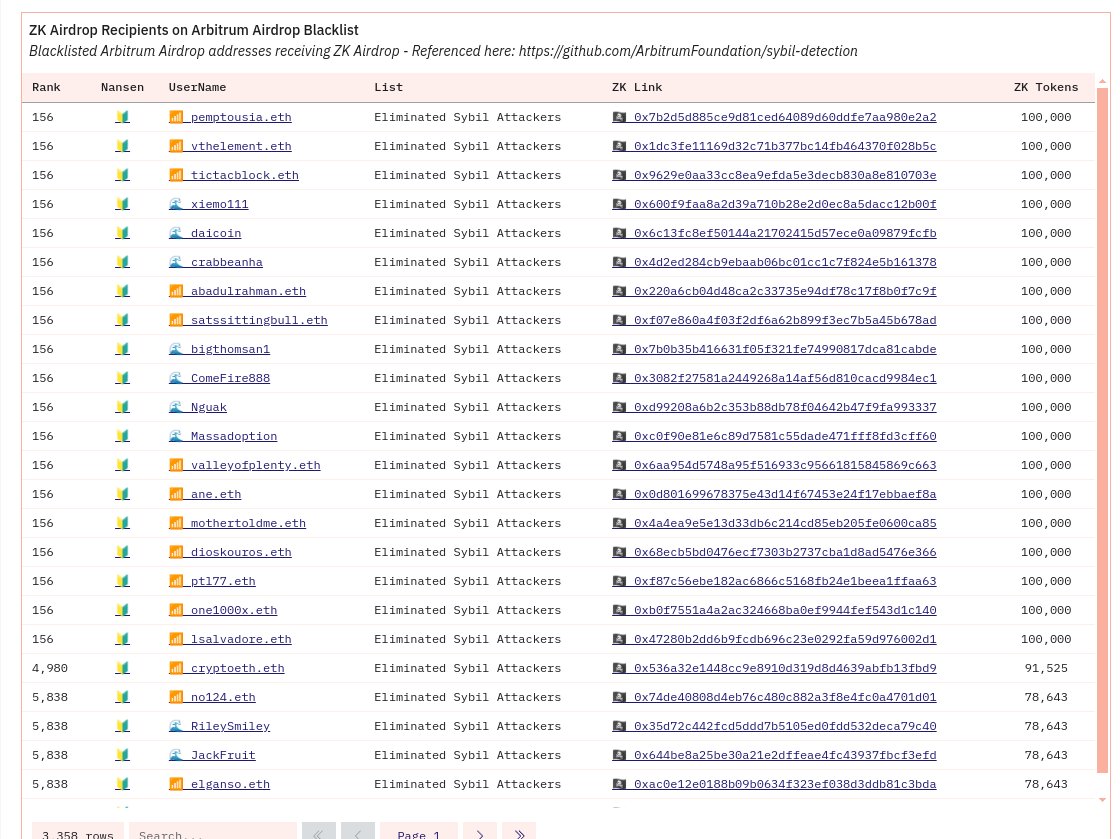
Task: Sort table by Rank column header
Action: pyautogui.click(x=46, y=87)
